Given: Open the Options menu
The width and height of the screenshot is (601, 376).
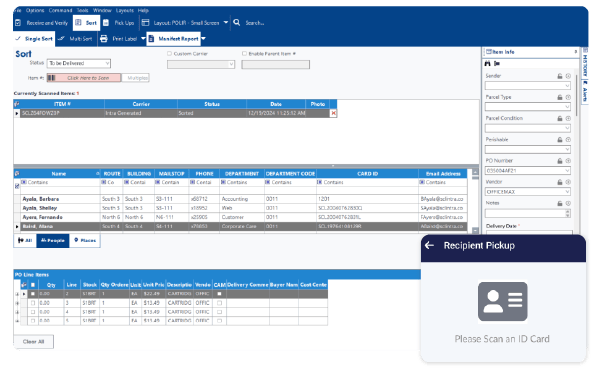Looking at the screenshot, I should click(35, 10).
